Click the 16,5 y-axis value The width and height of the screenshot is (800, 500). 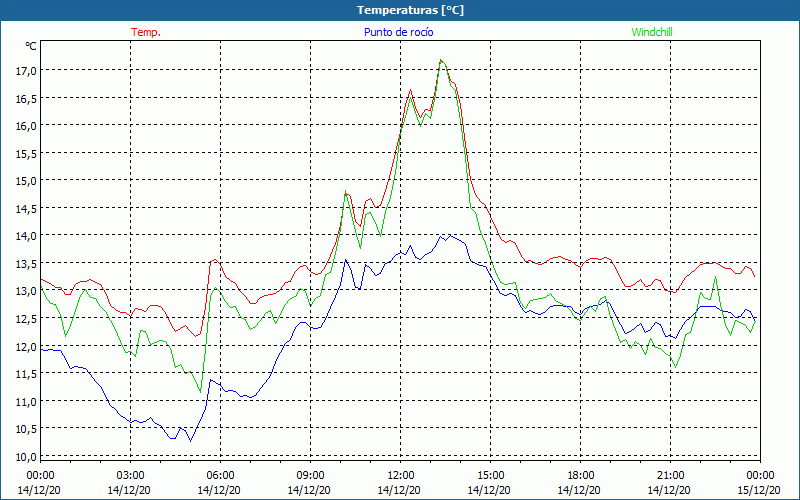(x=26, y=98)
